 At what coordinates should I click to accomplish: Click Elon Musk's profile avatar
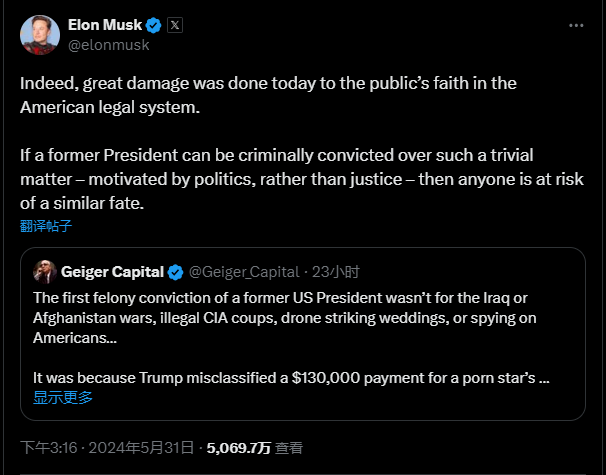coord(38,35)
